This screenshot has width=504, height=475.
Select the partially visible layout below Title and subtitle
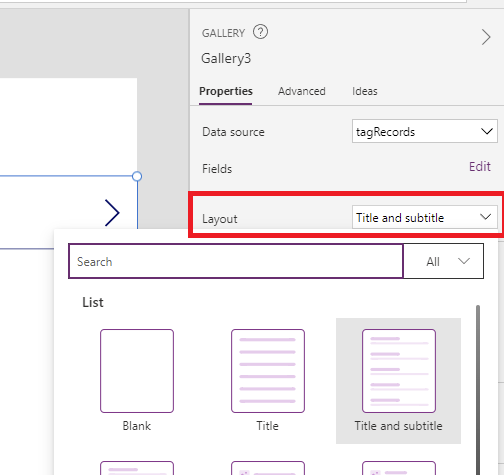(x=399, y=468)
